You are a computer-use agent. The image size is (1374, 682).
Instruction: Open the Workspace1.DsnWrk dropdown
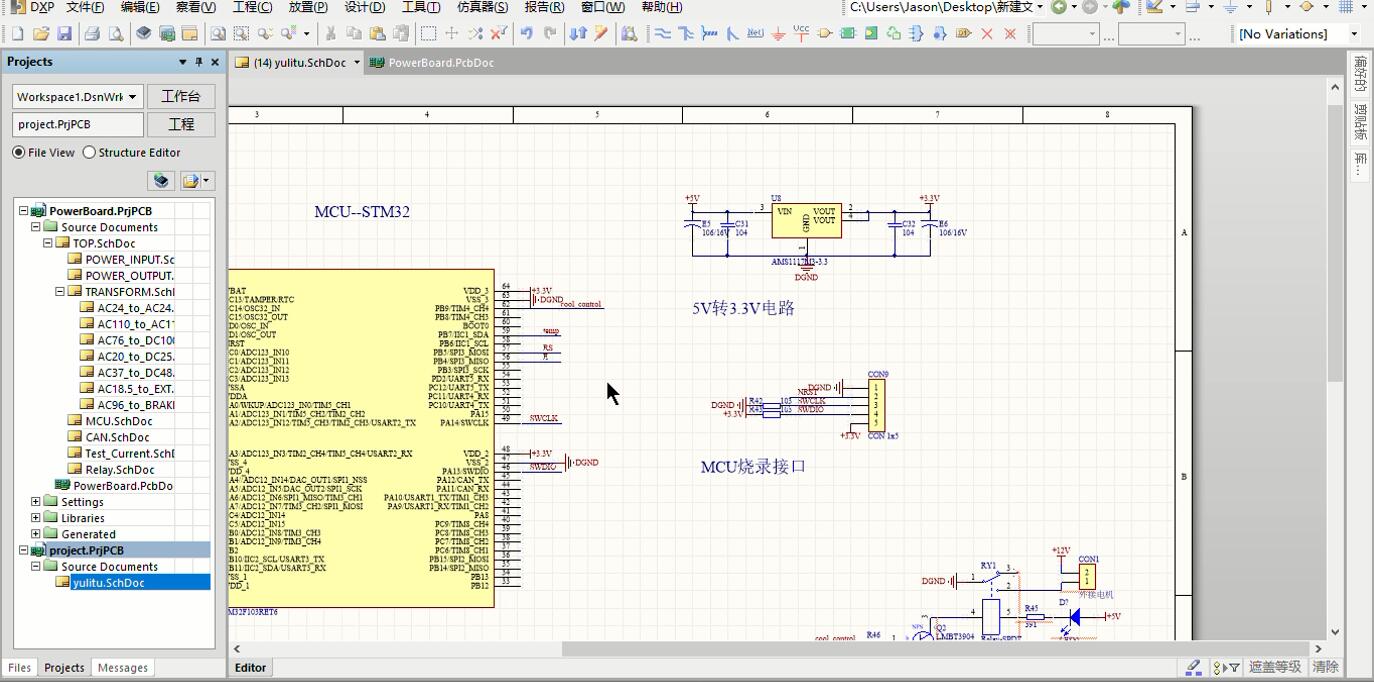point(133,97)
